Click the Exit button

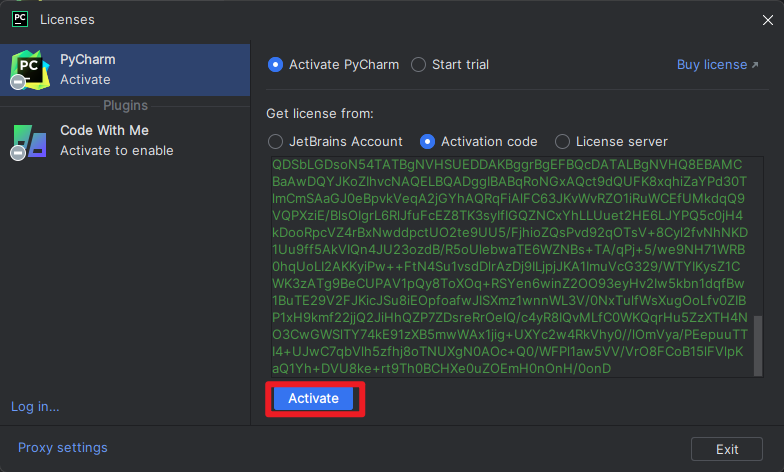tap(726, 449)
